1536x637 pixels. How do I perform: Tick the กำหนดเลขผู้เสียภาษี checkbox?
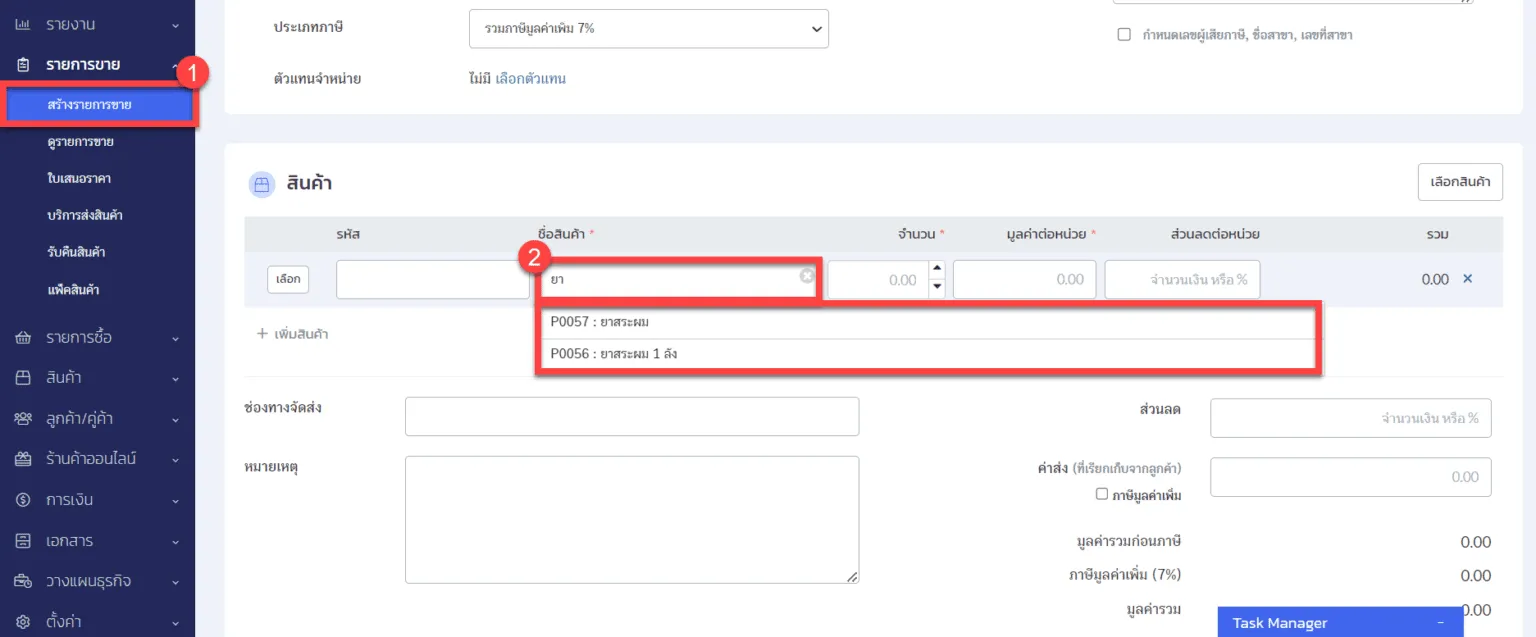(x=1124, y=35)
